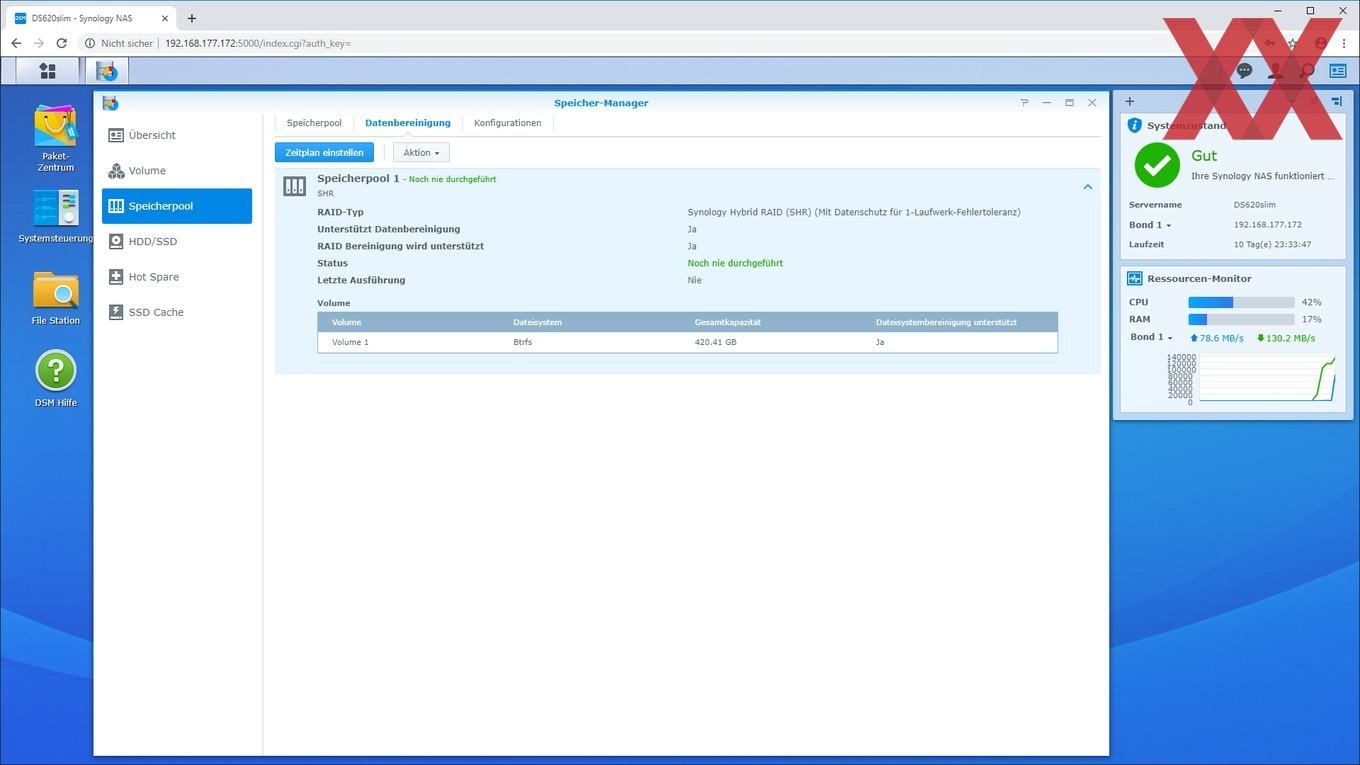Select Speicherpool in the sidebar
The height and width of the screenshot is (765, 1360).
[x=177, y=206]
